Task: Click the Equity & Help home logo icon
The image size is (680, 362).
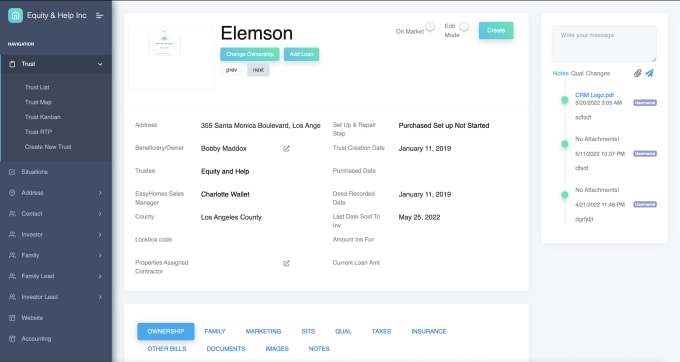Action: pos(15,15)
